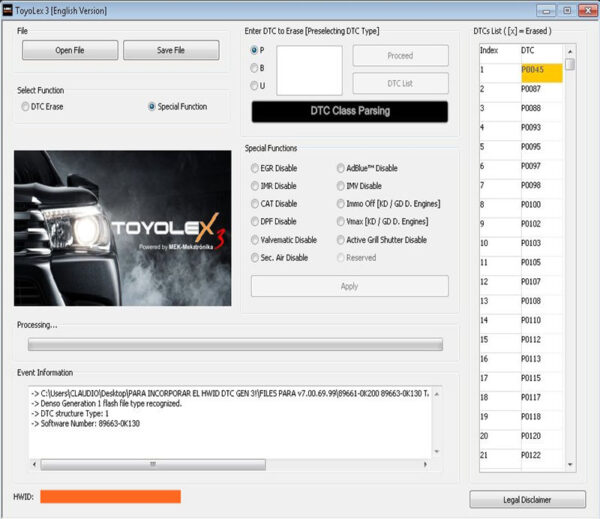600x519 pixels.
Task: Click the Save File button
Action: 171,50
